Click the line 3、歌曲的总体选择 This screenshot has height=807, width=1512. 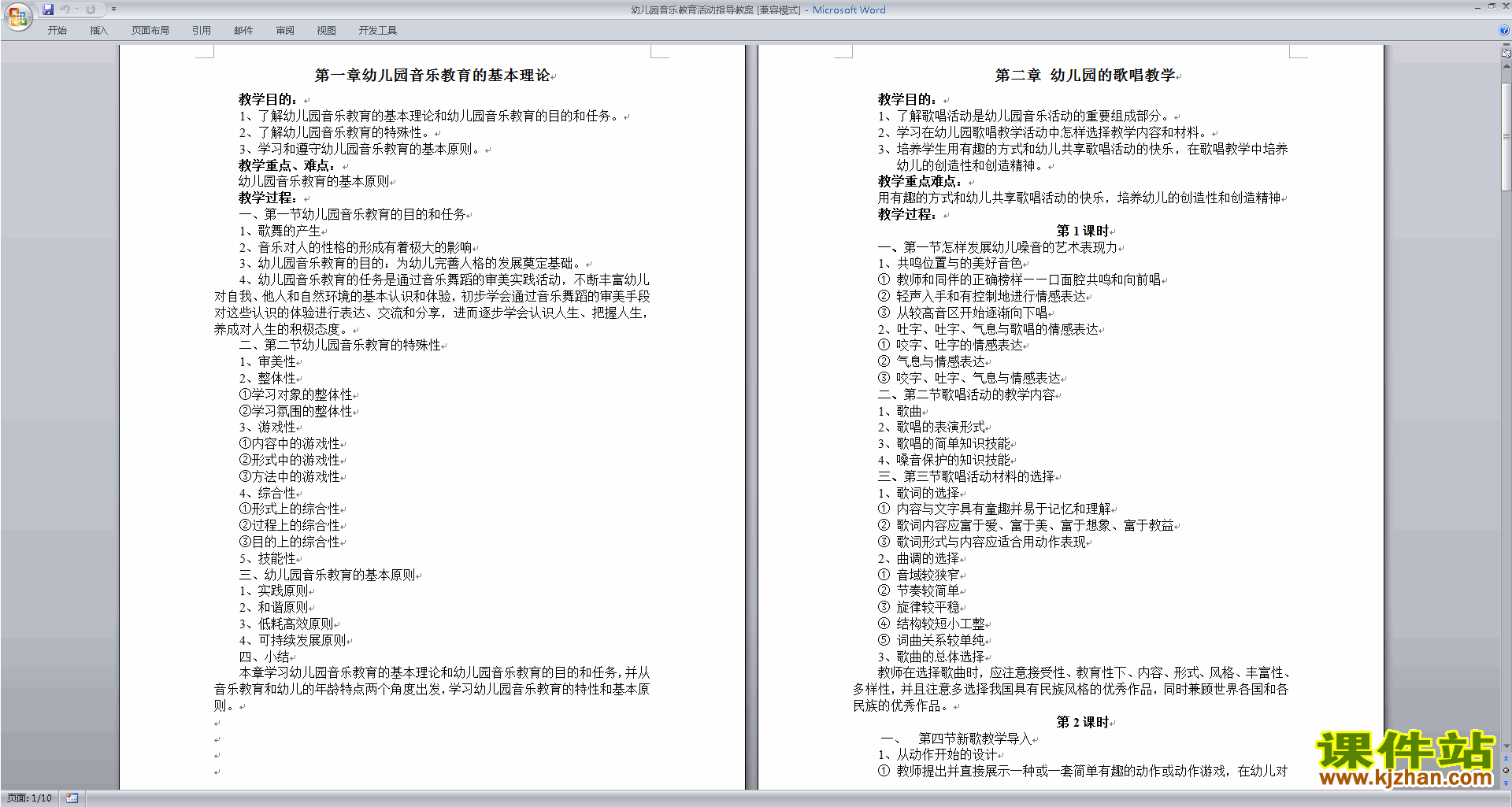coord(932,657)
